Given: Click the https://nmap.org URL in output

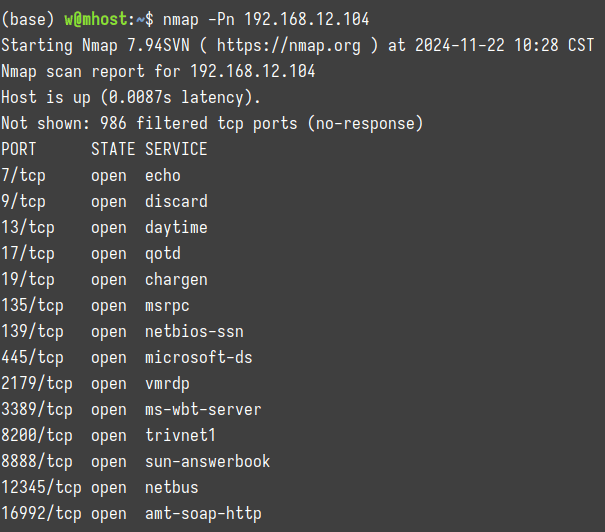Looking at the screenshot, I should pyautogui.click(x=289, y=46).
